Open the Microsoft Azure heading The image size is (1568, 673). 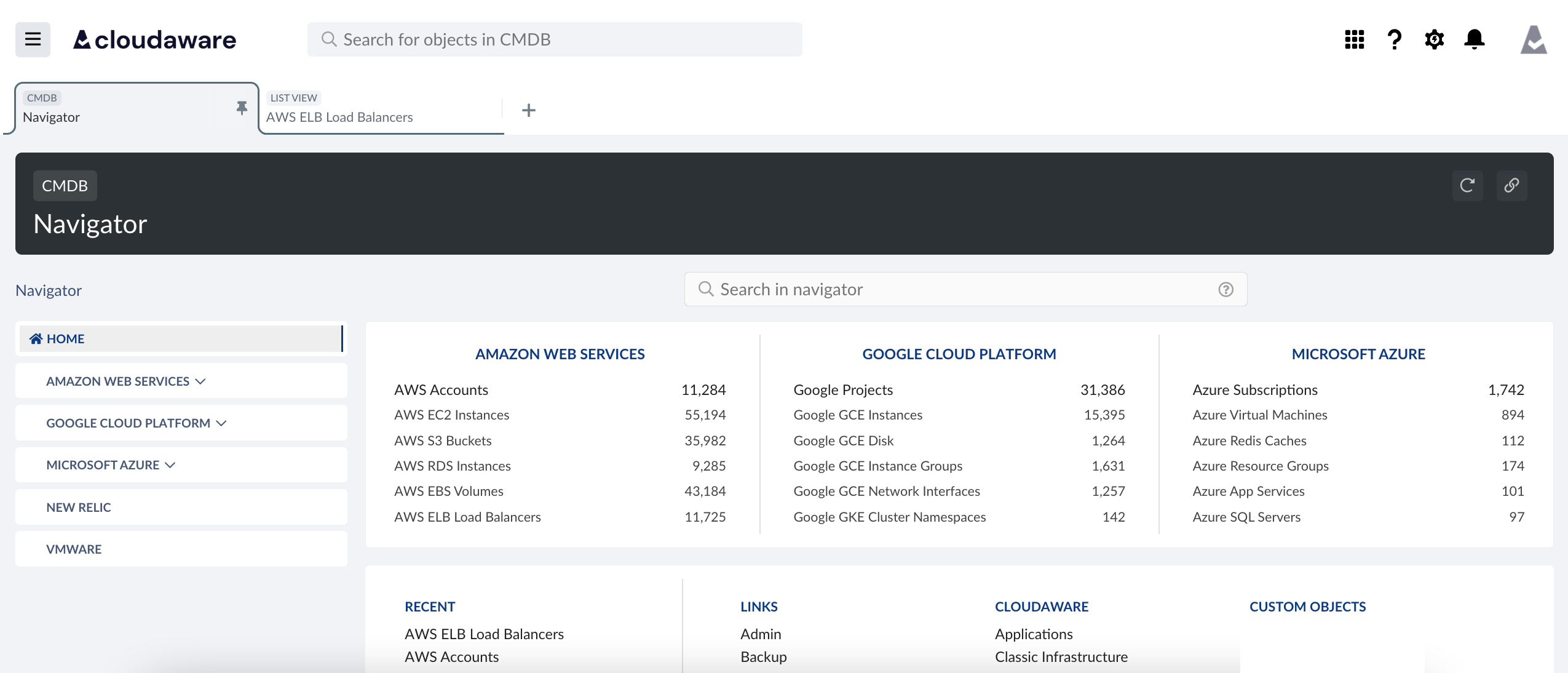pyautogui.click(x=1358, y=354)
